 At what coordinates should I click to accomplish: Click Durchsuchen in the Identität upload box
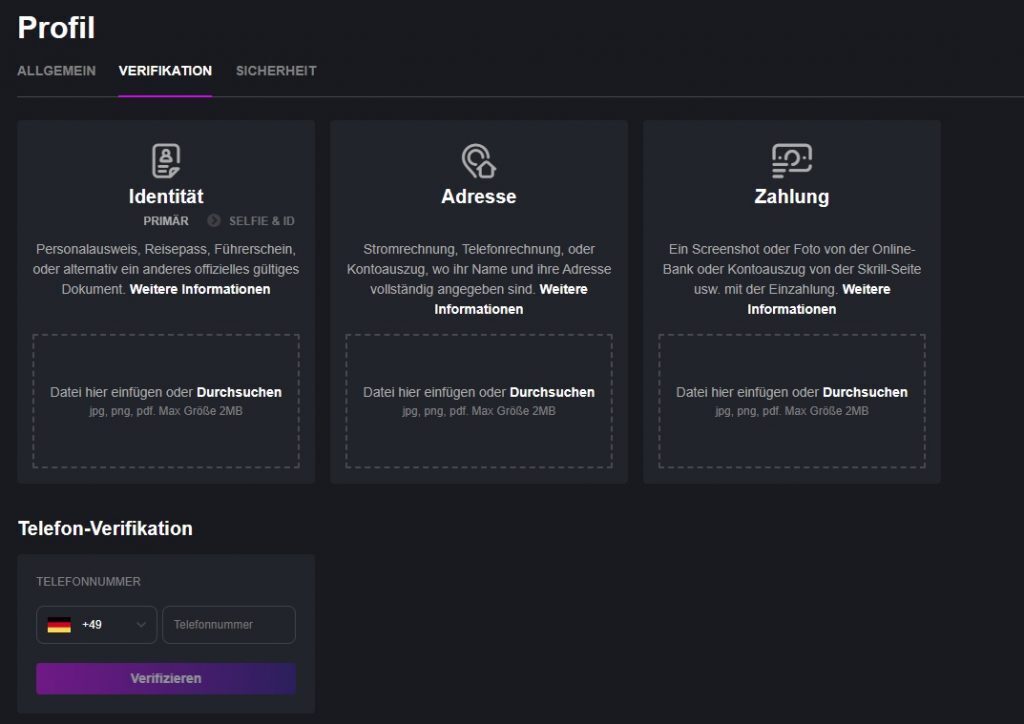click(239, 392)
